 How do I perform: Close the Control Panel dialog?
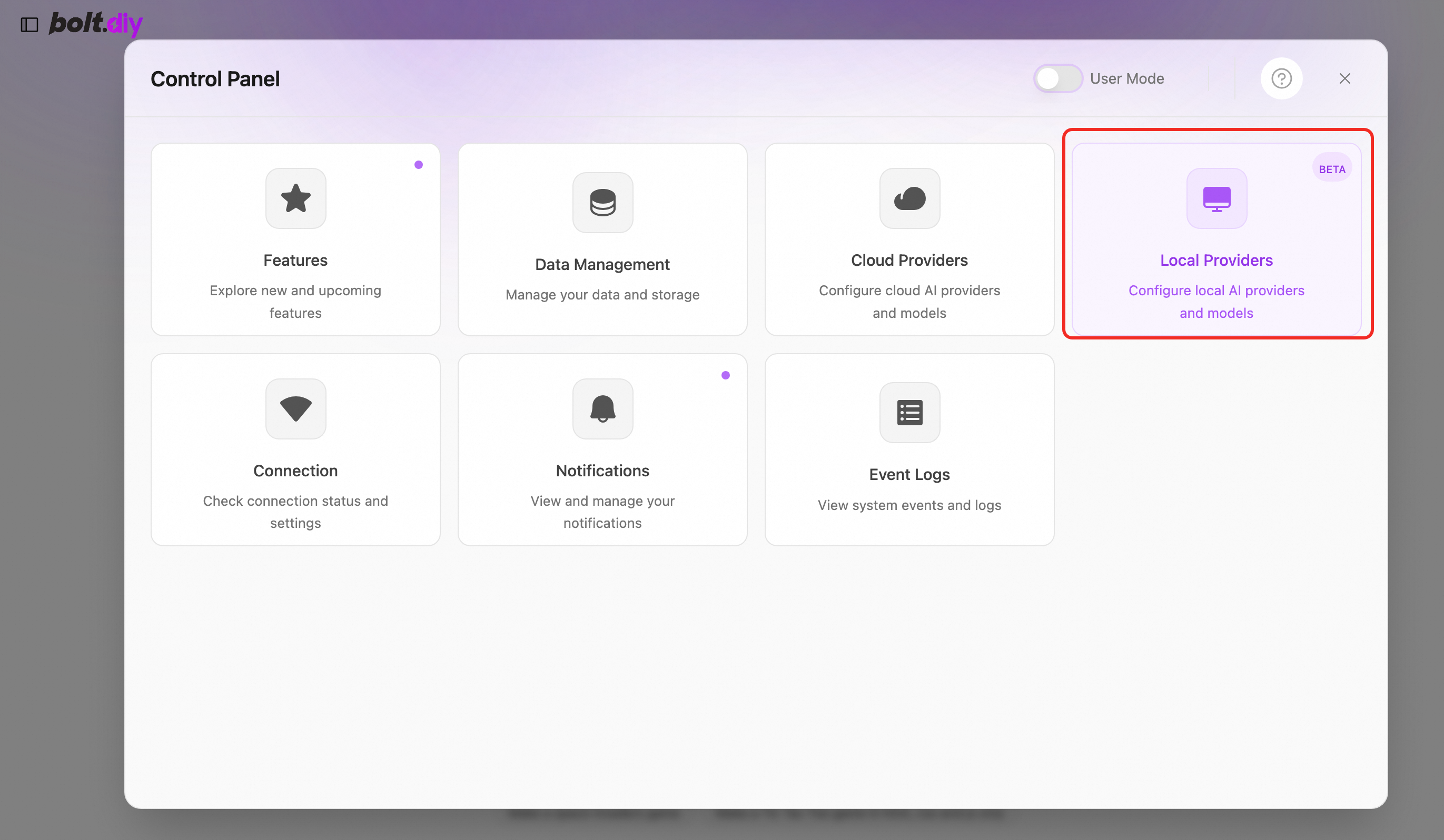click(1344, 78)
